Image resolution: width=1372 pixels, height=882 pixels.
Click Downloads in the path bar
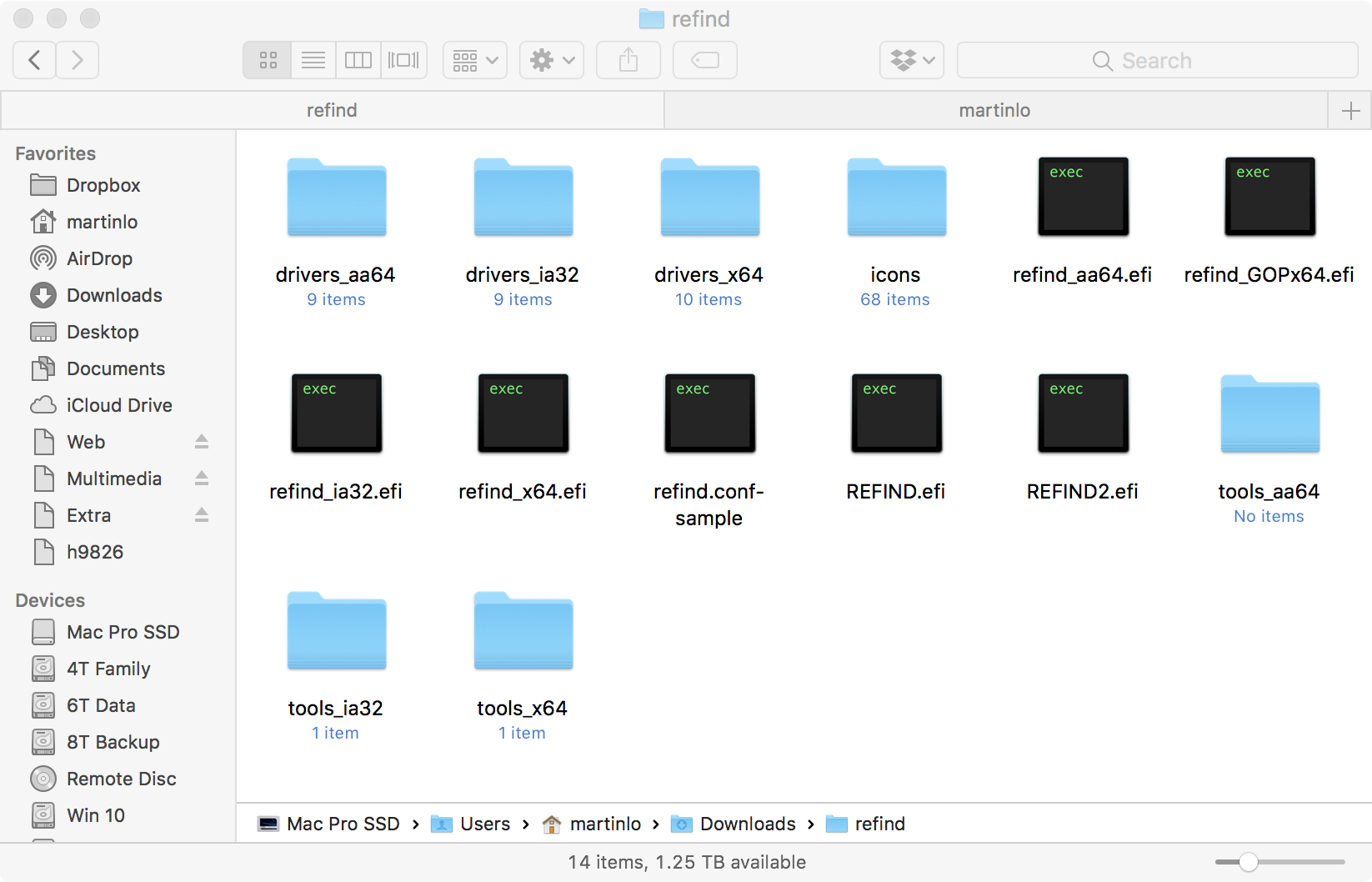click(734, 824)
